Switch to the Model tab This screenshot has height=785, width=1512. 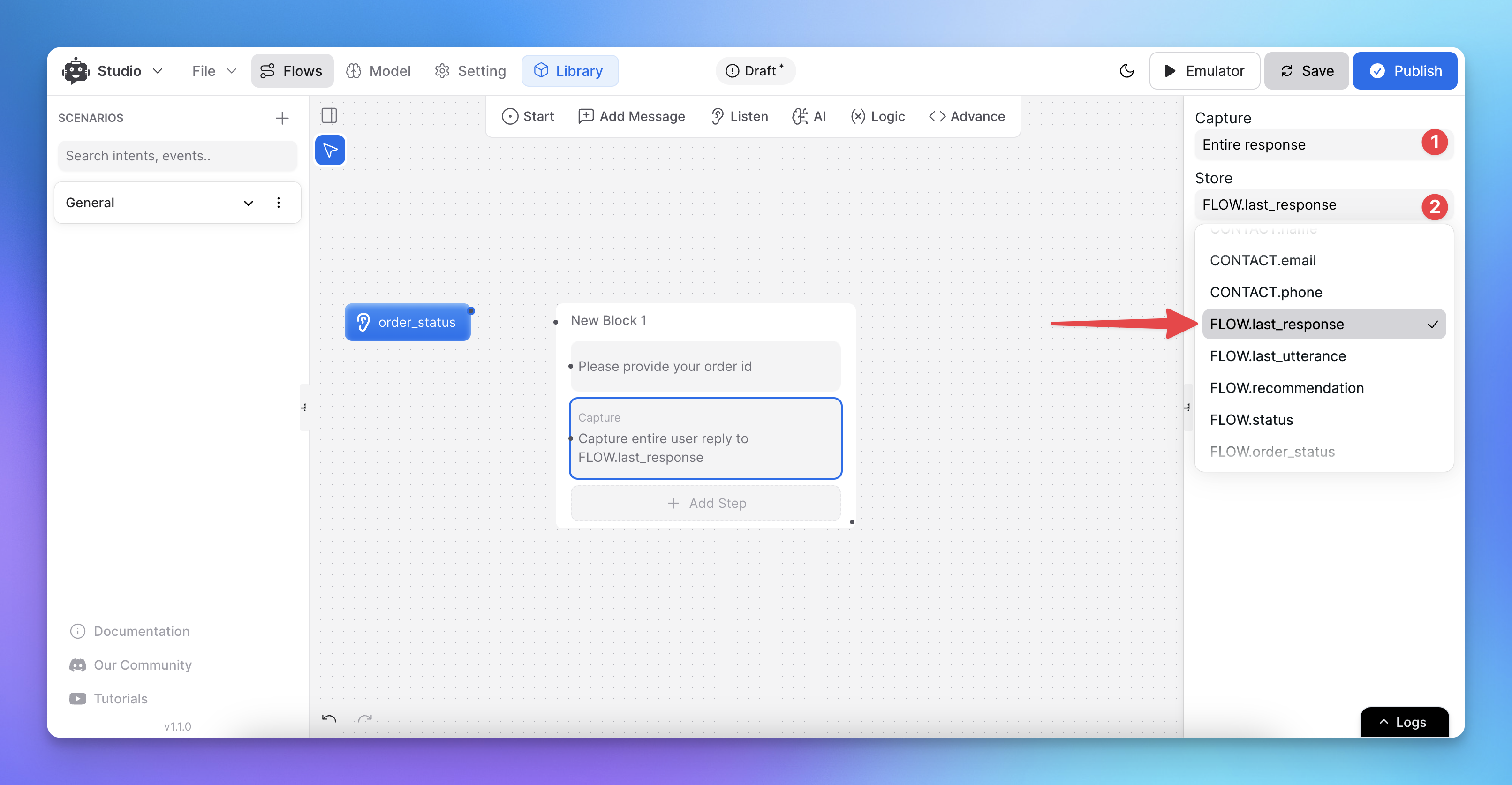[x=378, y=71]
